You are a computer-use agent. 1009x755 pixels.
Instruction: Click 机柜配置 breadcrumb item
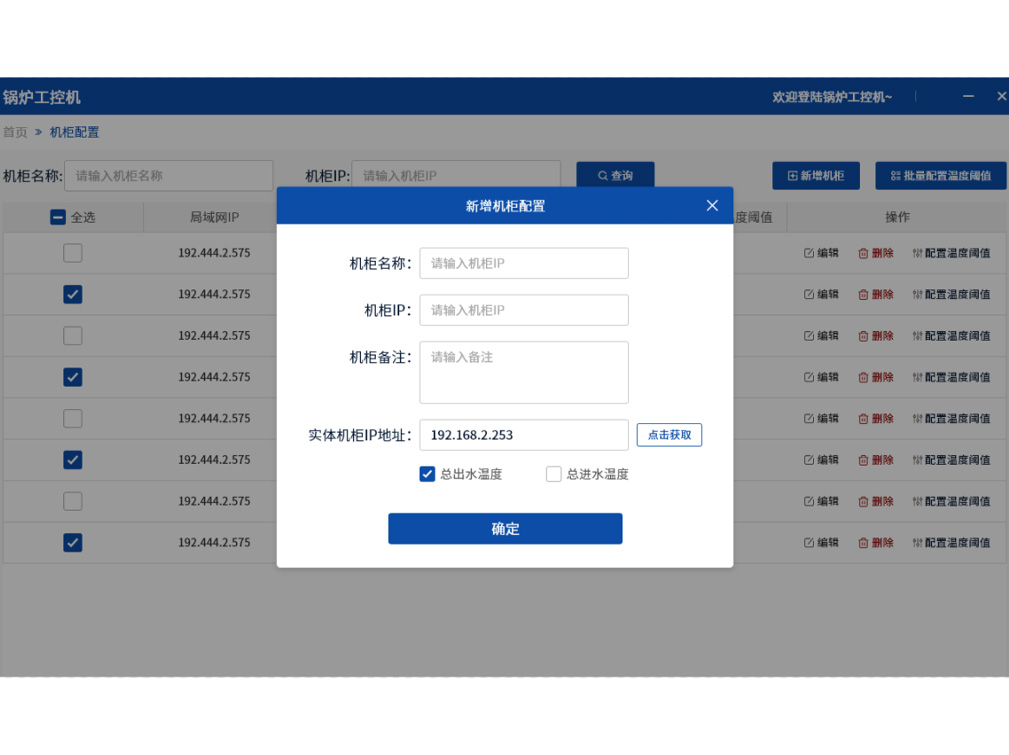tap(74, 132)
